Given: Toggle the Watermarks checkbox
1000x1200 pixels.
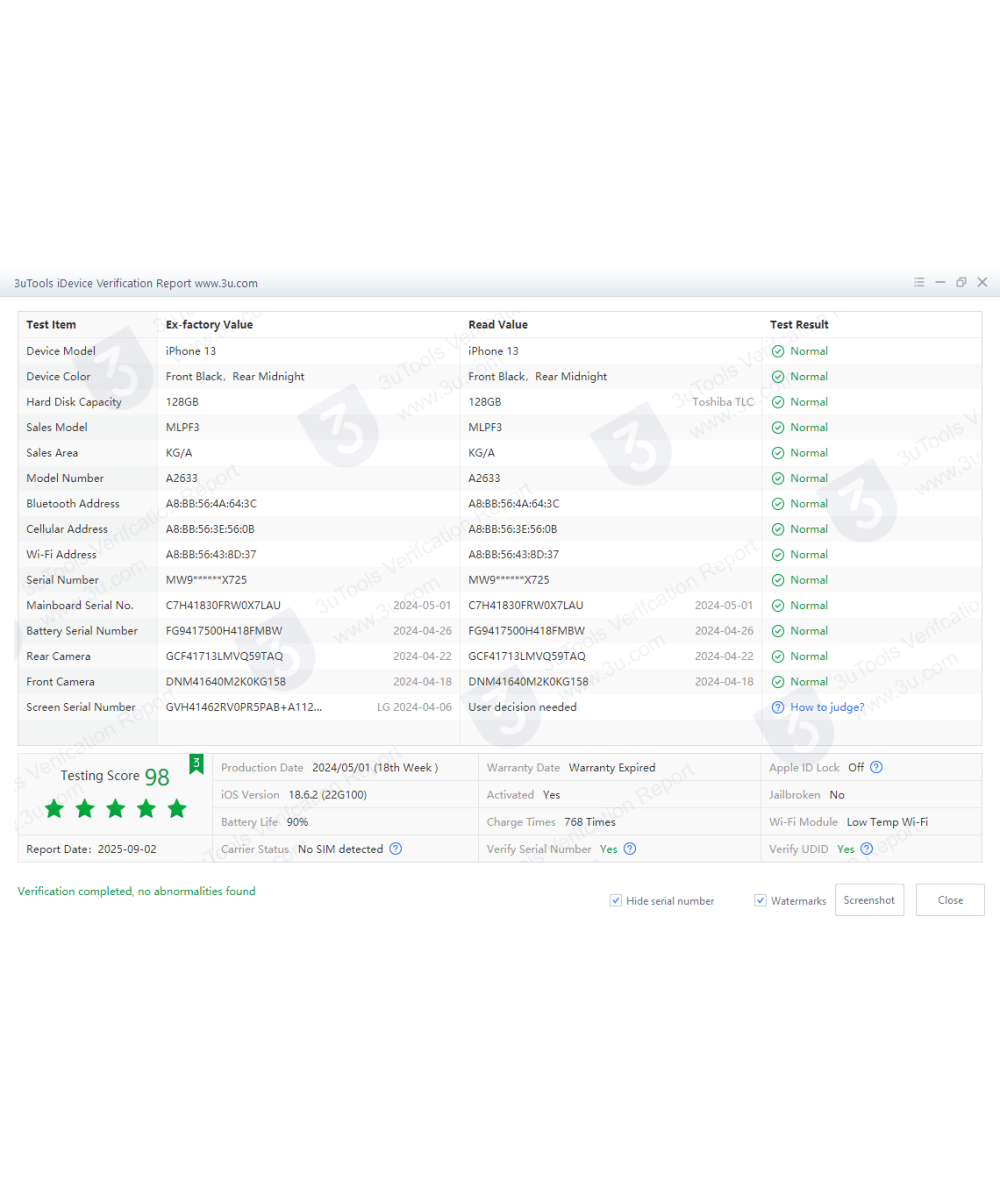Looking at the screenshot, I should (x=760, y=900).
